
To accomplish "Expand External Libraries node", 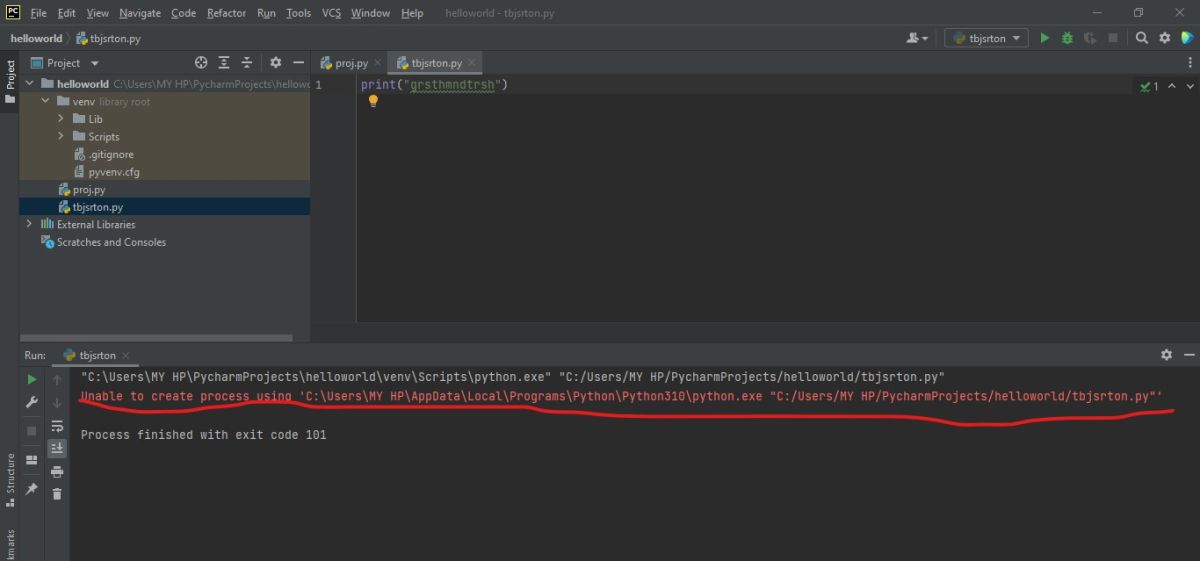I will click(x=30, y=224).
